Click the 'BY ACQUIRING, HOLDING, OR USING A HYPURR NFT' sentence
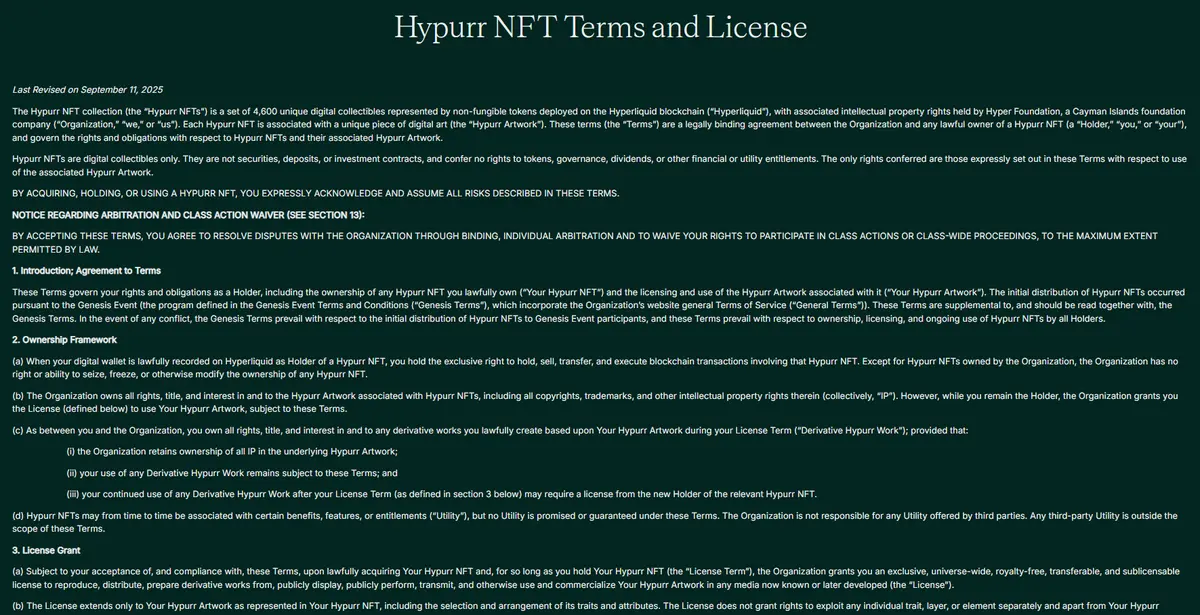 click(x=315, y=193)
